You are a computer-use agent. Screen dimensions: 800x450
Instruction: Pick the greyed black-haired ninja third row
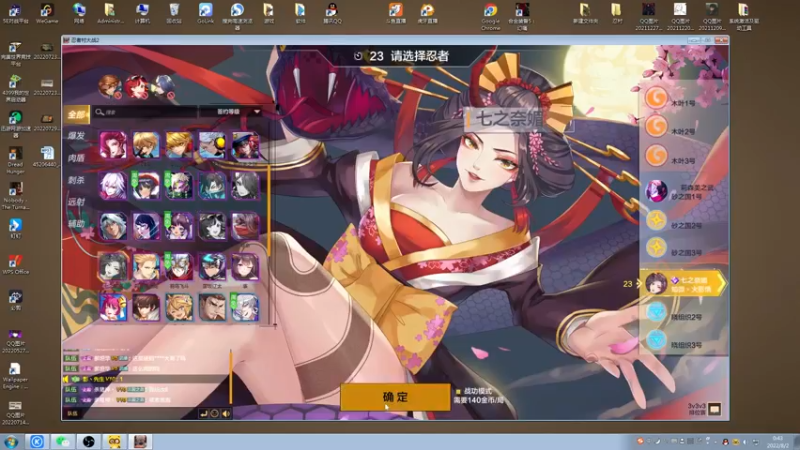(x=212, y=226)
